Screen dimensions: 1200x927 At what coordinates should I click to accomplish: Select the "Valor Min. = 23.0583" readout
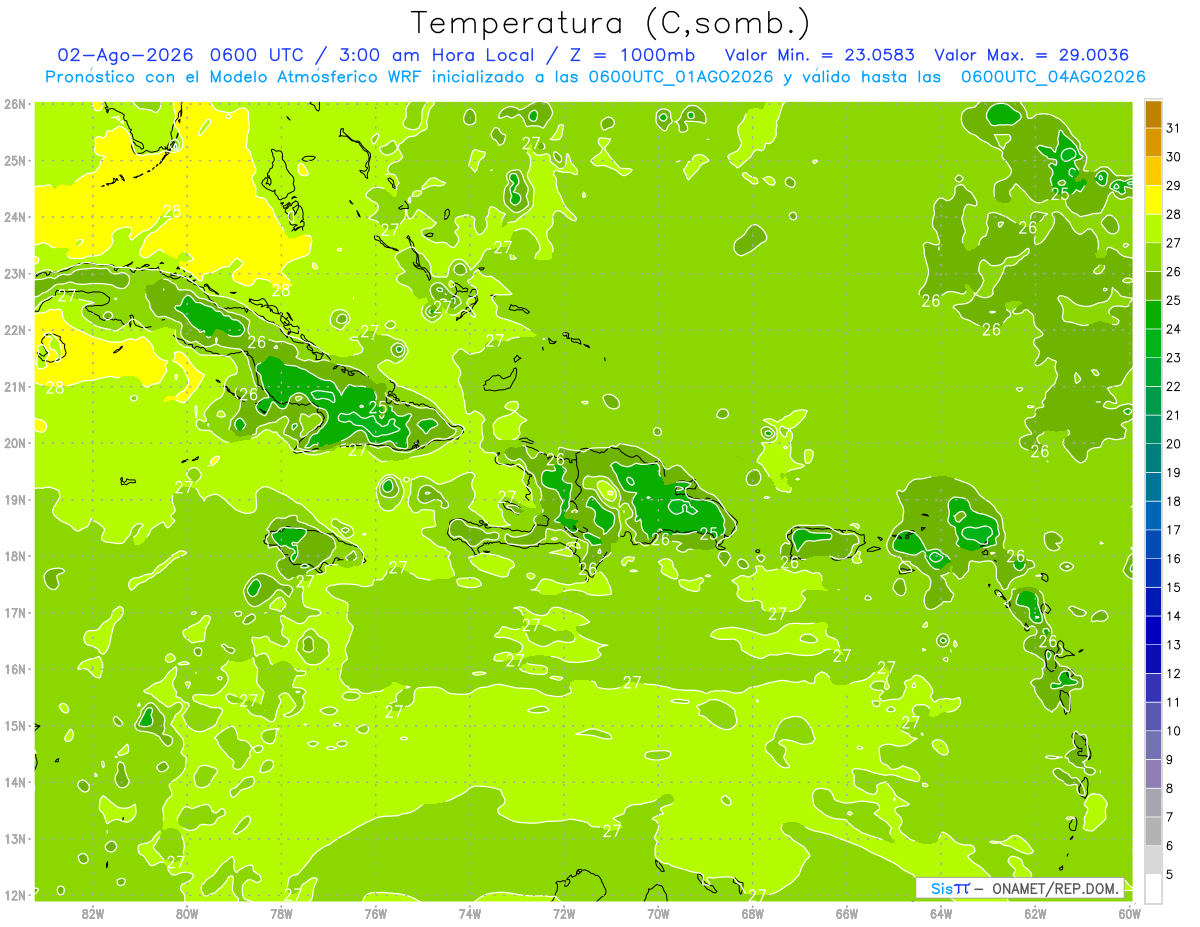click(x=819, y=55)
